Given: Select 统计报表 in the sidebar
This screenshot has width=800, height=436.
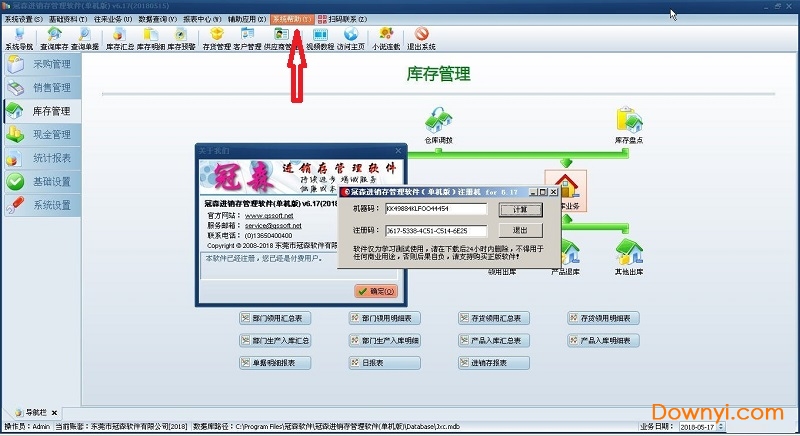Looking at the screenshot, I should (x=42, y=158).
